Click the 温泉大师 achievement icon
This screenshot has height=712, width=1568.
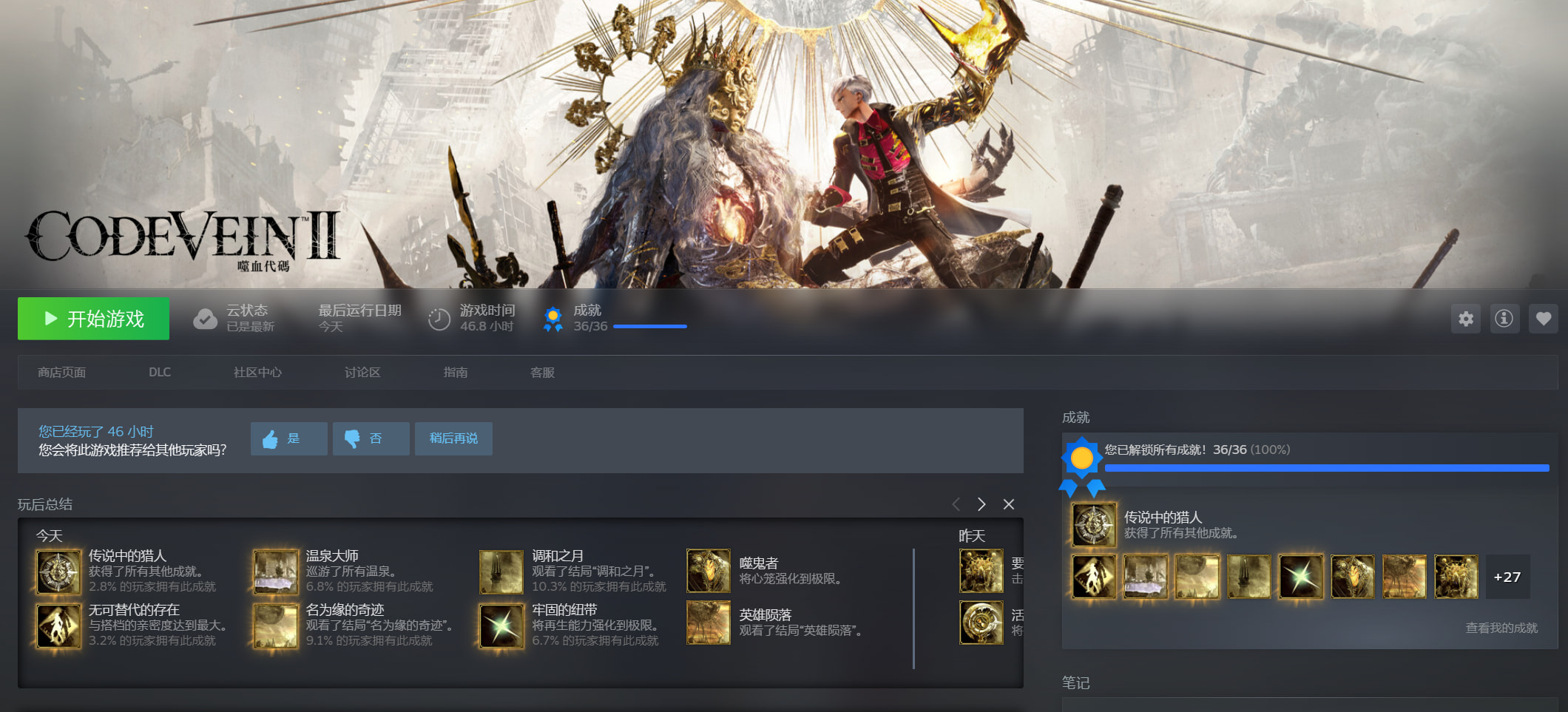pos(276,572)
